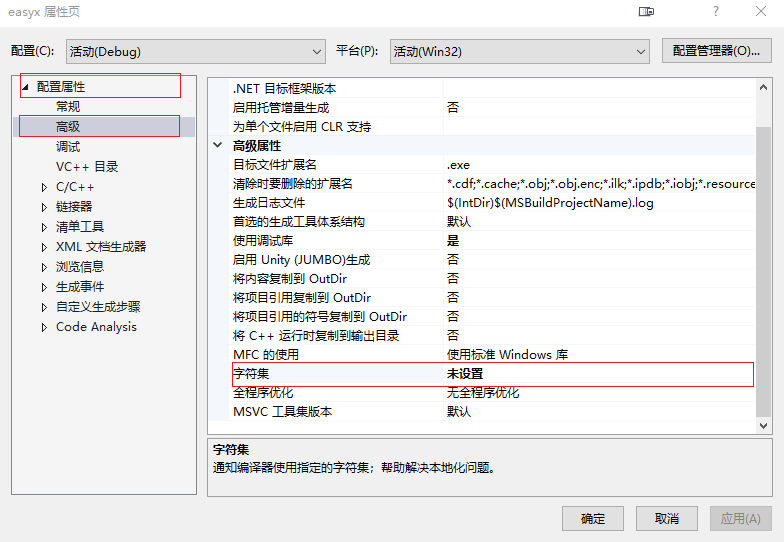Click the 应用(A) button
This screenshot has width=784, height=542.
(x=740, y=518)
